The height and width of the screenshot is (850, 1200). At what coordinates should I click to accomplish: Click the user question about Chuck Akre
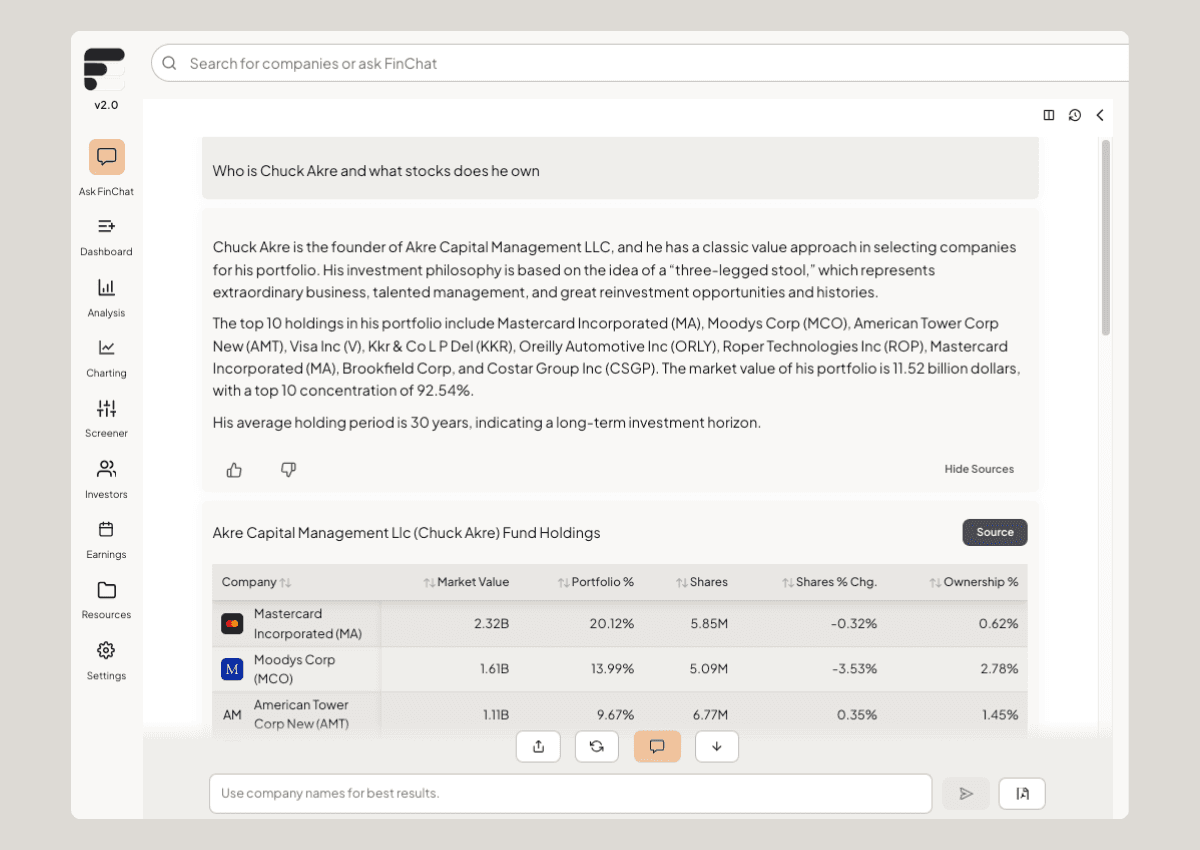pyautogui.click(x=376, y=171)
